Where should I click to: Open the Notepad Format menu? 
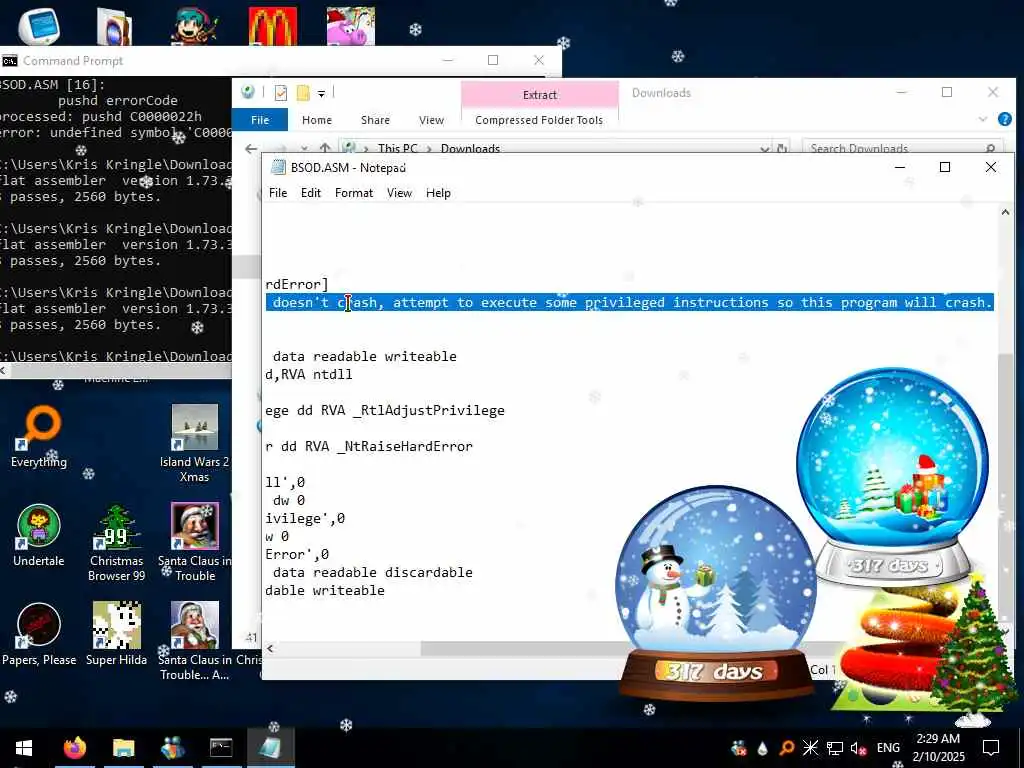tap(354, 193)
